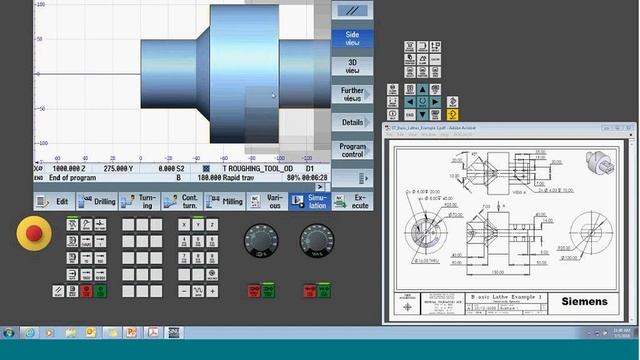Select the X axis key

(x=184, y=224)
